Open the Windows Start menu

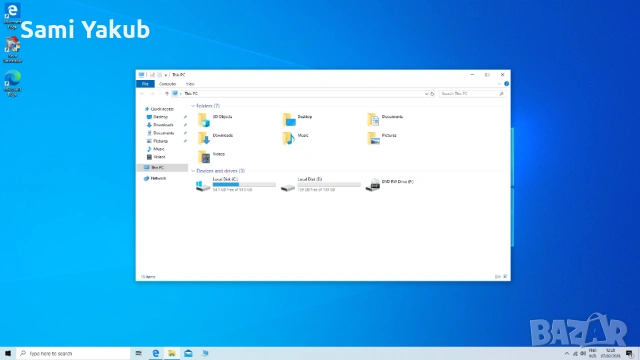click(x=8, y=353)
